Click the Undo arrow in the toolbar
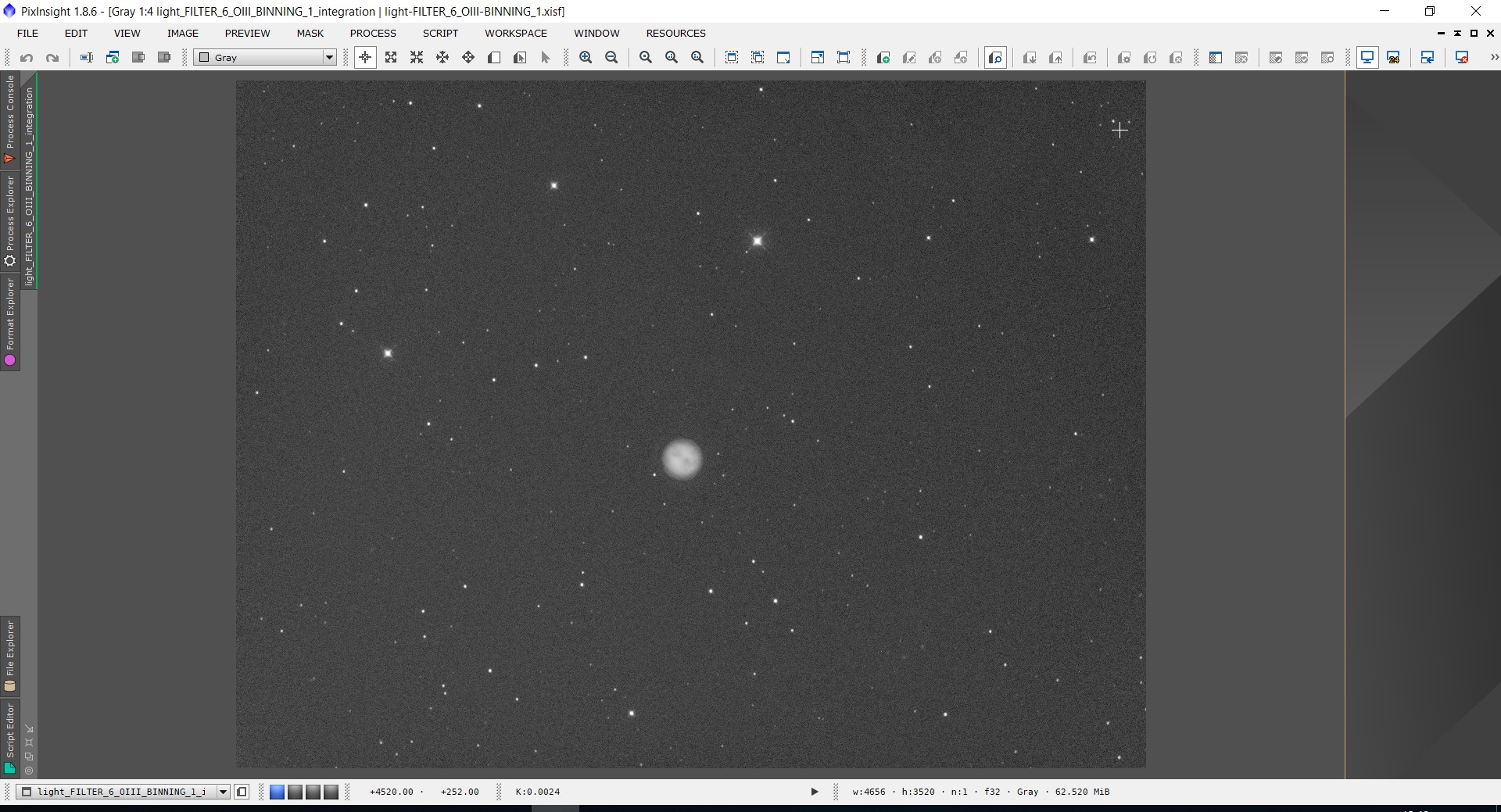 coord(27,58)
